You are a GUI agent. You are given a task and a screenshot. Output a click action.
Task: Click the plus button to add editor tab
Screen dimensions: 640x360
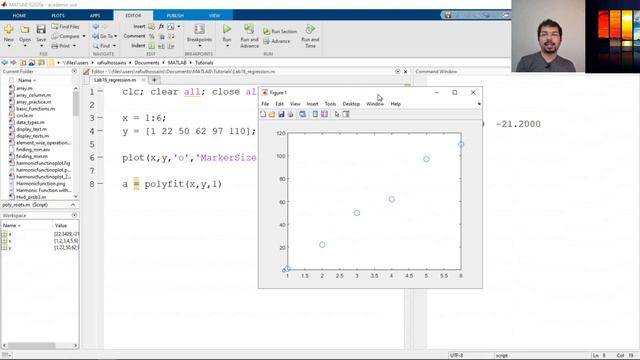154,80
